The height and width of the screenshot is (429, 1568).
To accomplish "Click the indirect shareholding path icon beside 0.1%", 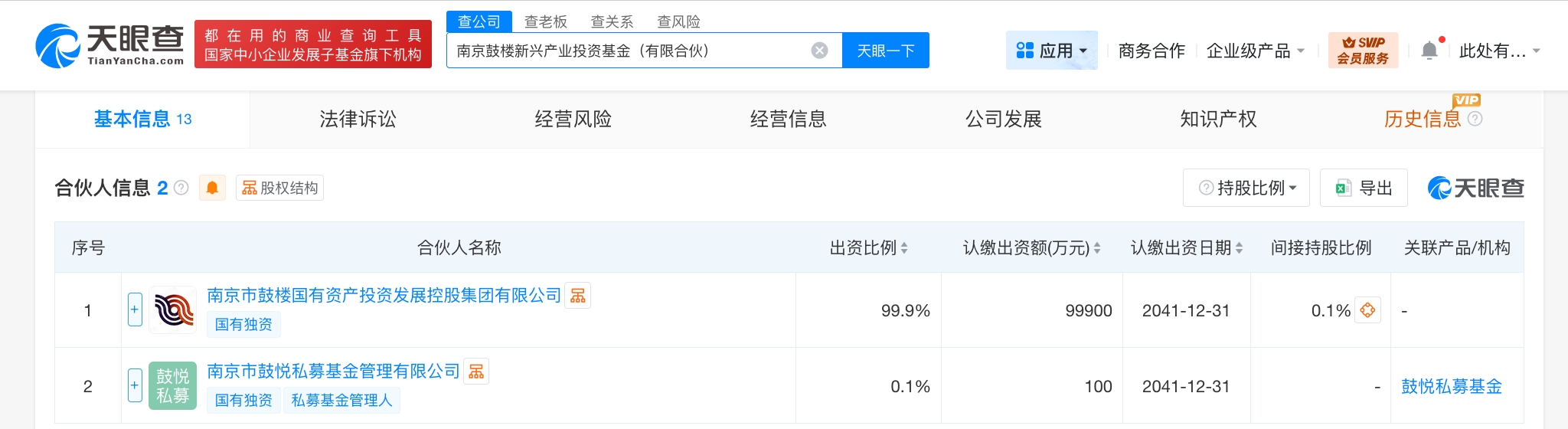I will click(1367, 310).
